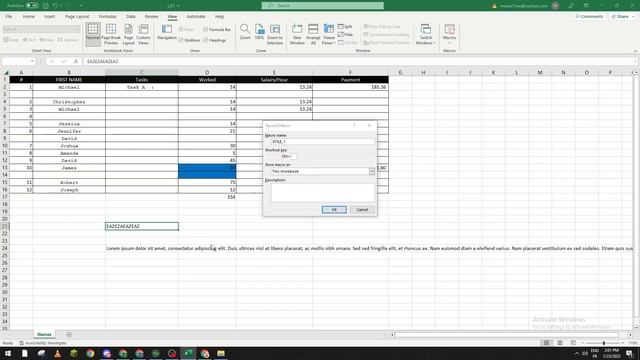Select cell containing EAZEZAEAZEAZ
640x360 pixels.
tap(142, 226)
